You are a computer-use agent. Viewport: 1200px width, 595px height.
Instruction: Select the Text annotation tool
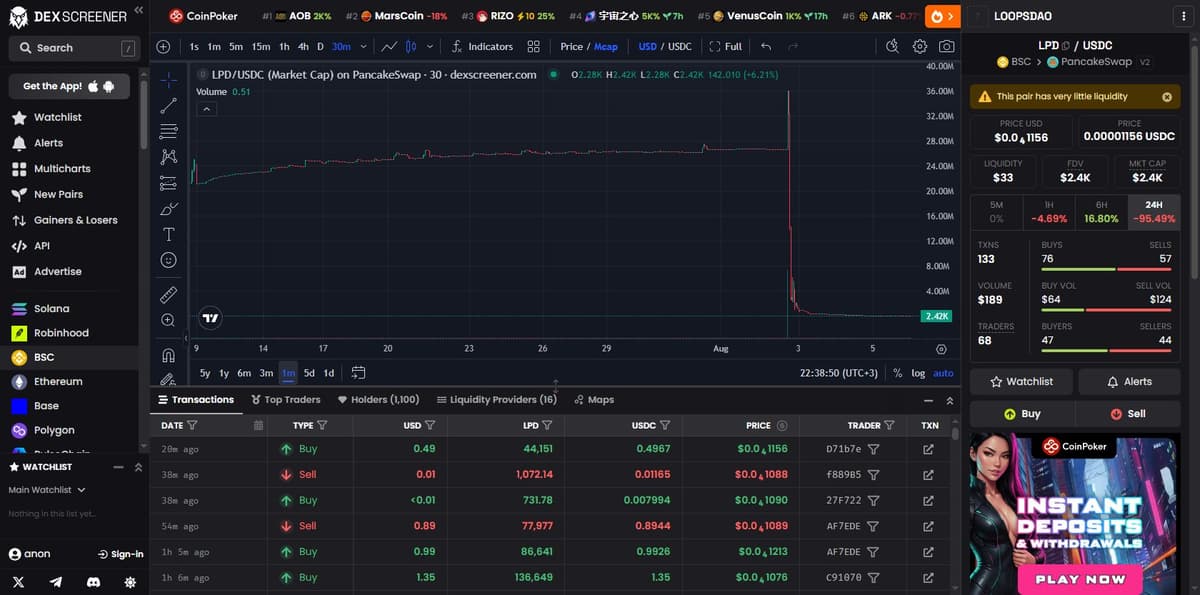169,234
